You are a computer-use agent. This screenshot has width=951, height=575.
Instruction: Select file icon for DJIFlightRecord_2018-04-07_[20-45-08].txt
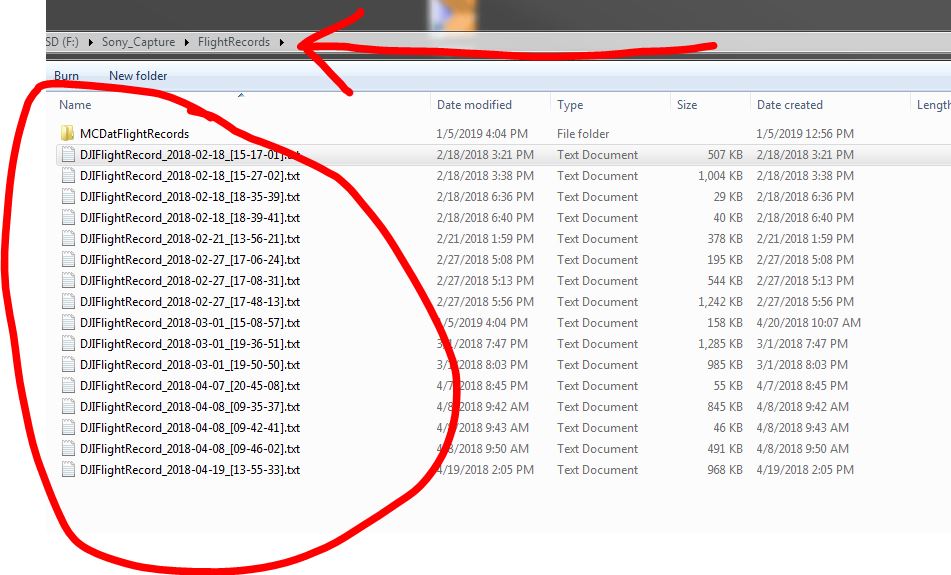pyautogui.click(x=68, y=385)
